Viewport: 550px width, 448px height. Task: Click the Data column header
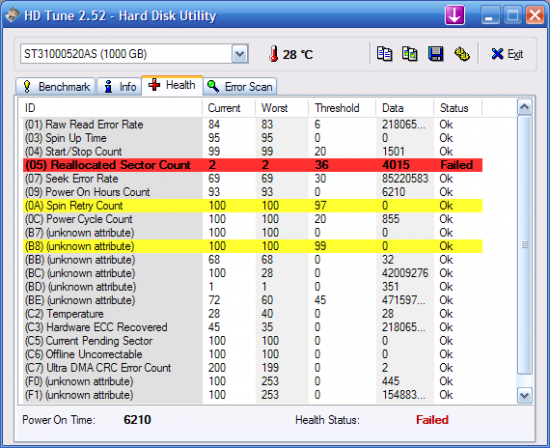tap(404, 108)
